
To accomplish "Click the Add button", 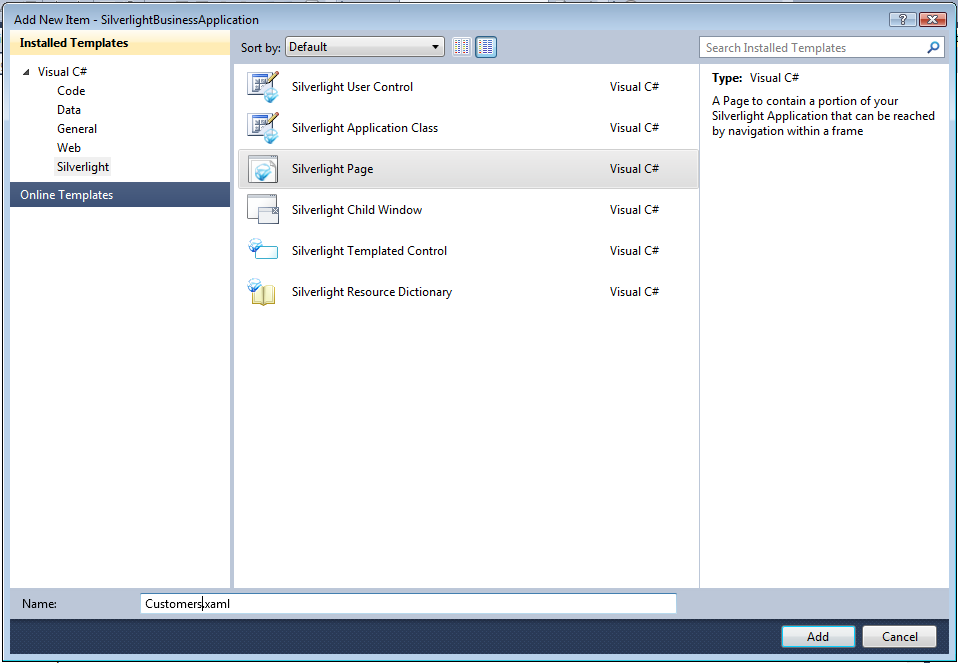I will 818,636.
